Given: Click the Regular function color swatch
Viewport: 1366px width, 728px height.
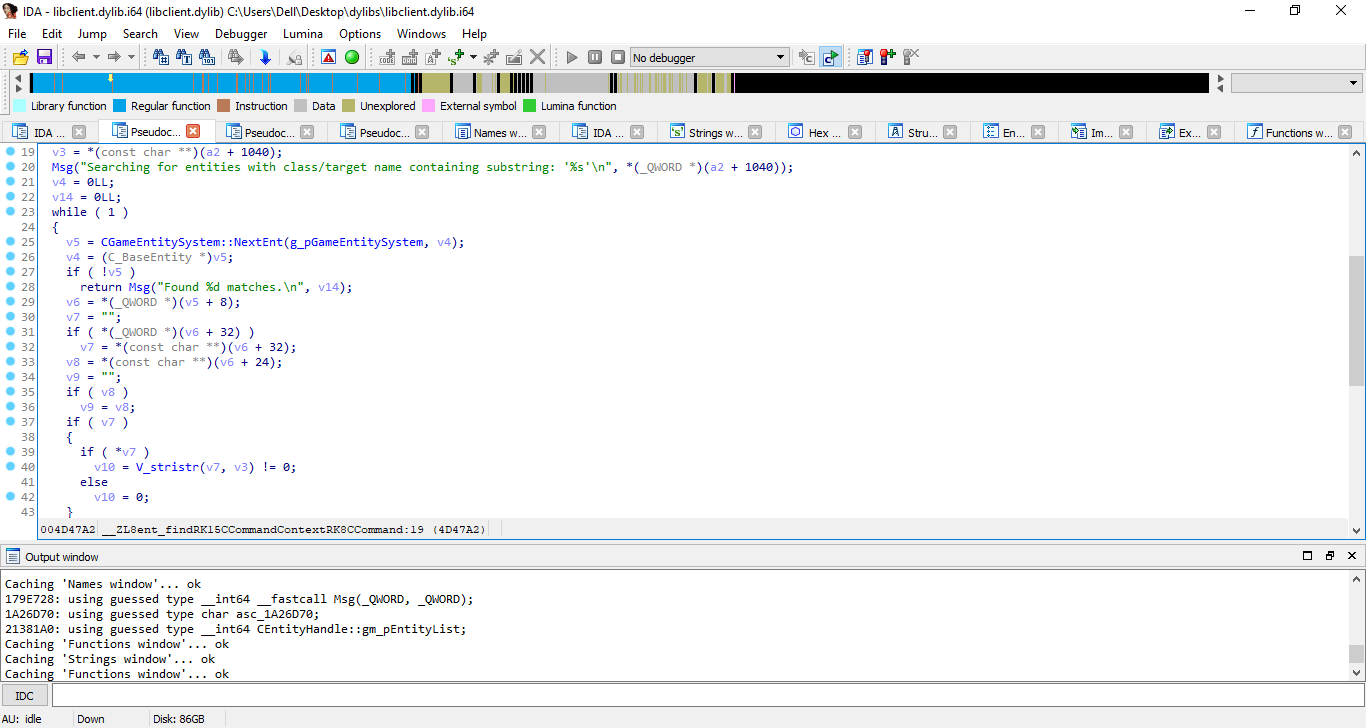Looking at the screenshot, I should tap(119, 106).
